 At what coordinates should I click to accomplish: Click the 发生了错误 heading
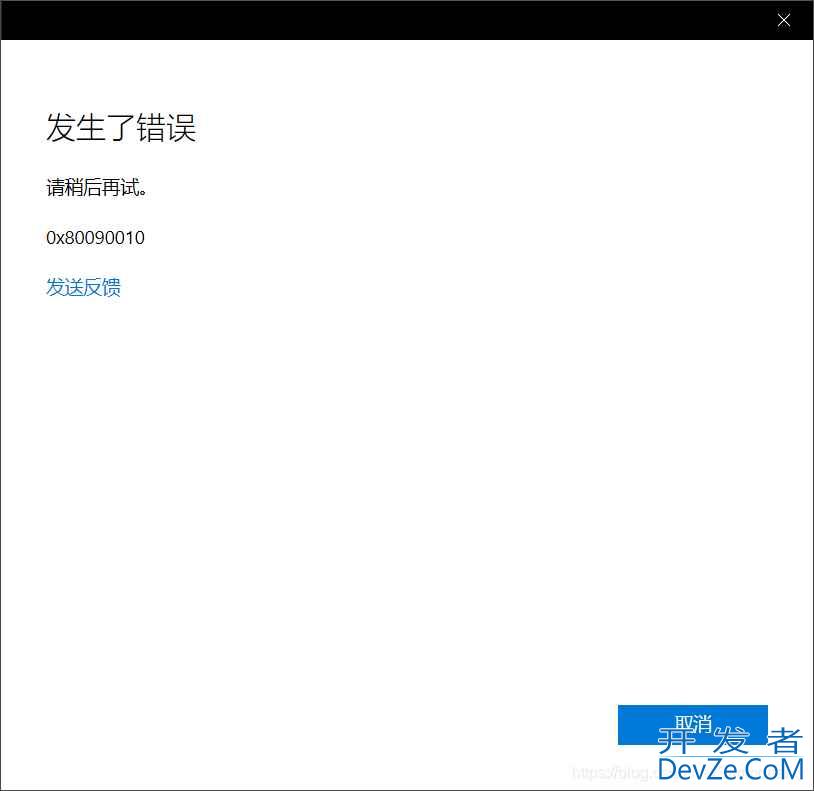[121, 128]
